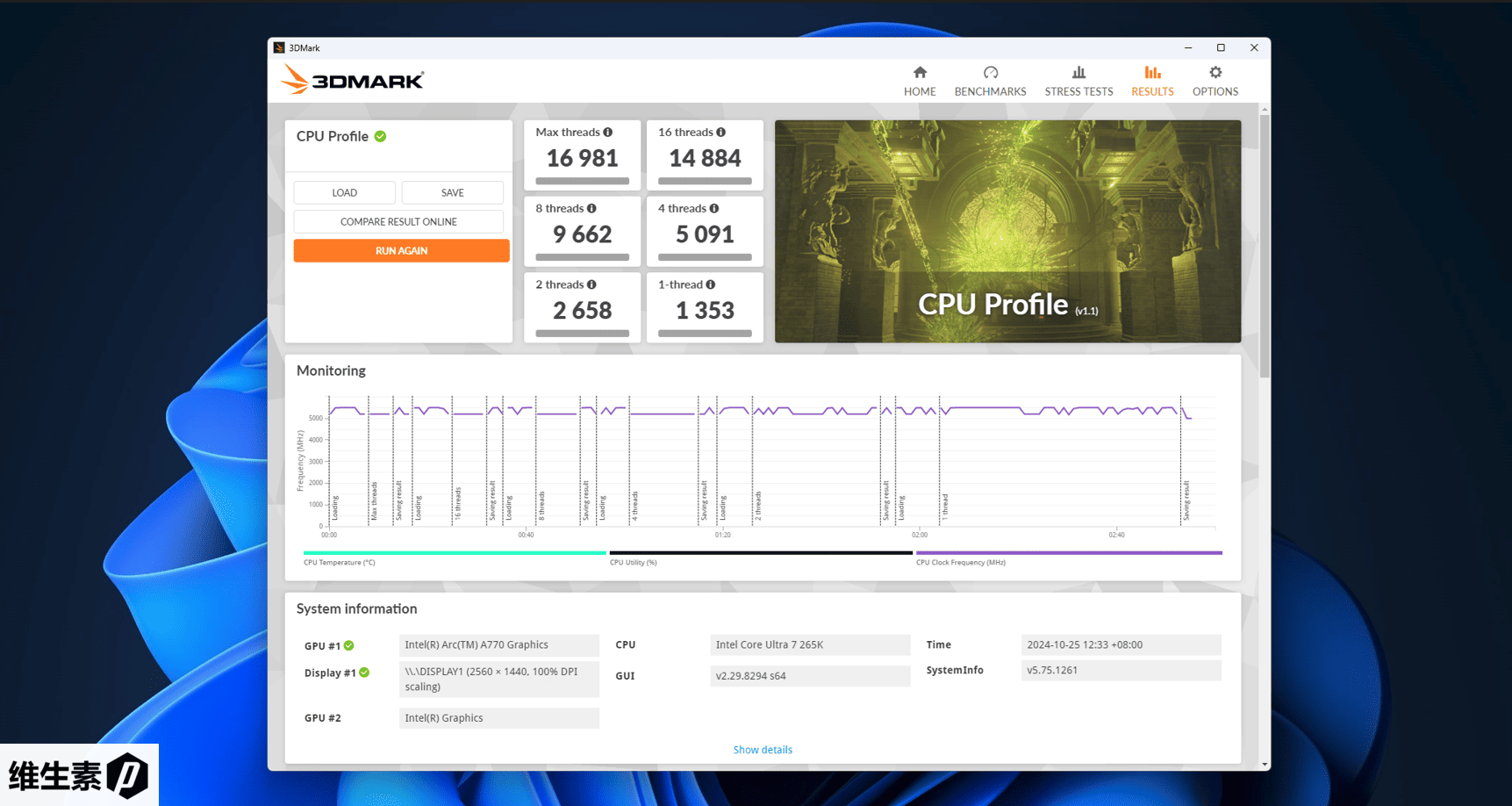Screen dimensions: 1512x806
Task: Click the info icon beside 2 threads
Action: [x=591, y=285]
